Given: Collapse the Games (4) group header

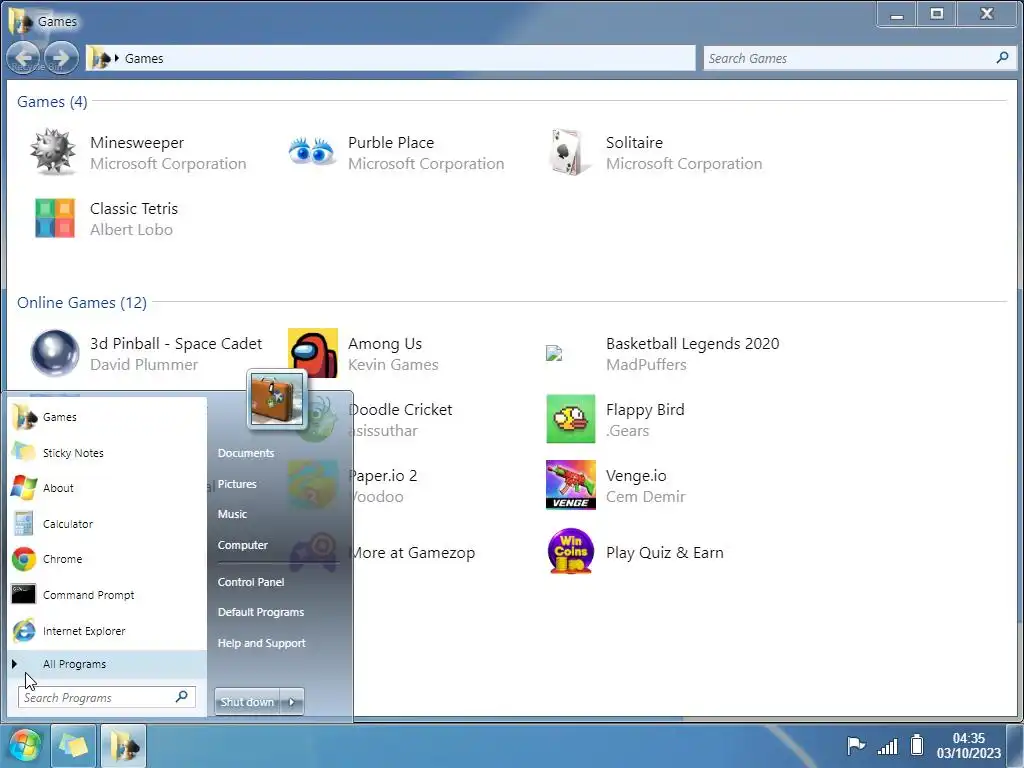Looking at the screenshot, I should pos(52,101).
